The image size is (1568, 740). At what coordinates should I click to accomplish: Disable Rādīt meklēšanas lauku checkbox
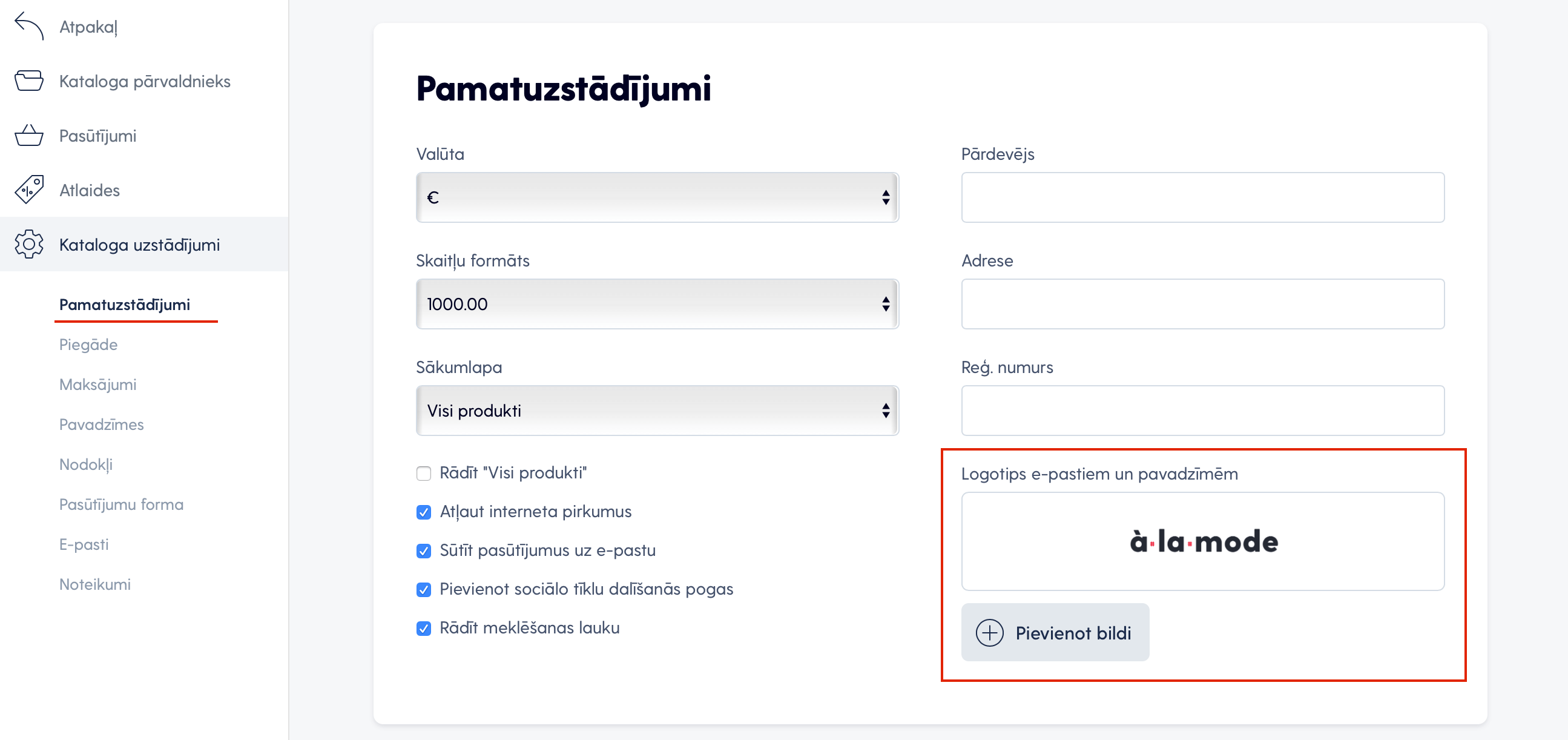[424, 628]
